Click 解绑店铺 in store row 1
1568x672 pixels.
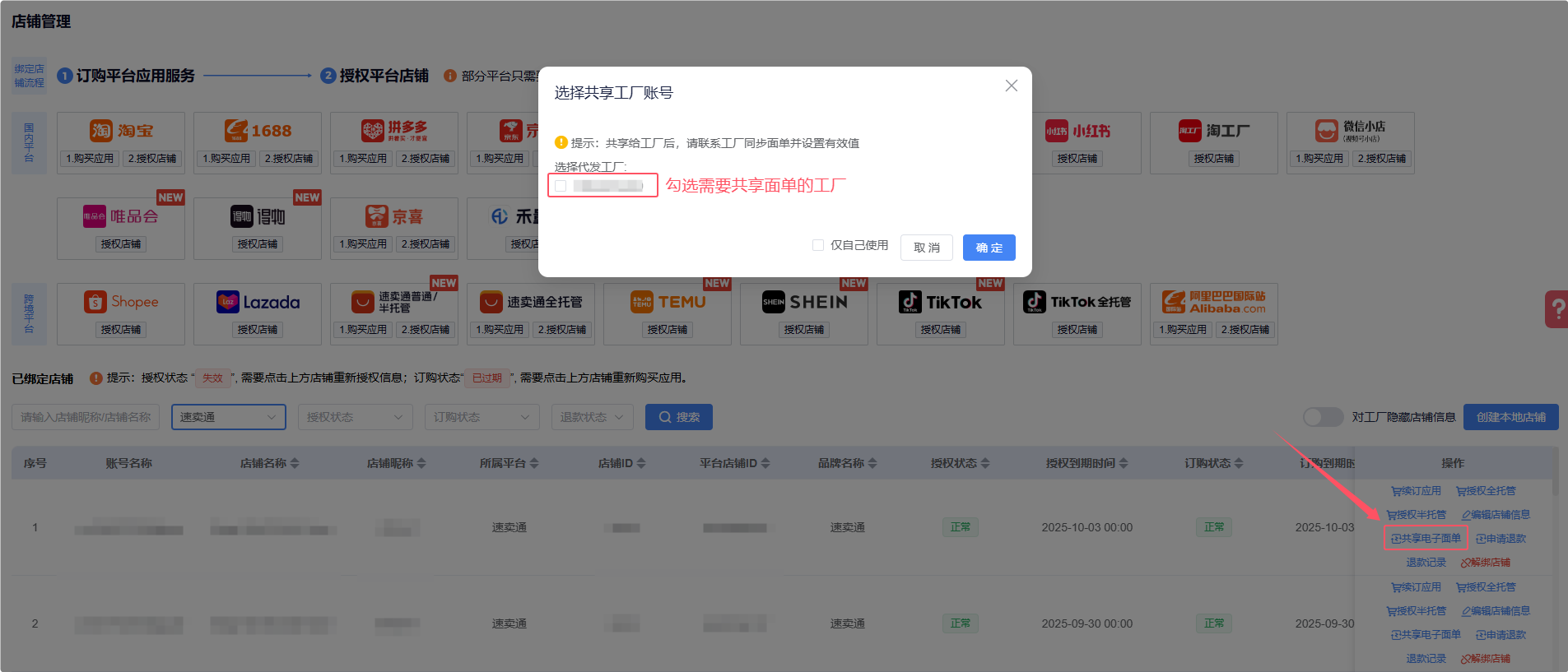1485,563
